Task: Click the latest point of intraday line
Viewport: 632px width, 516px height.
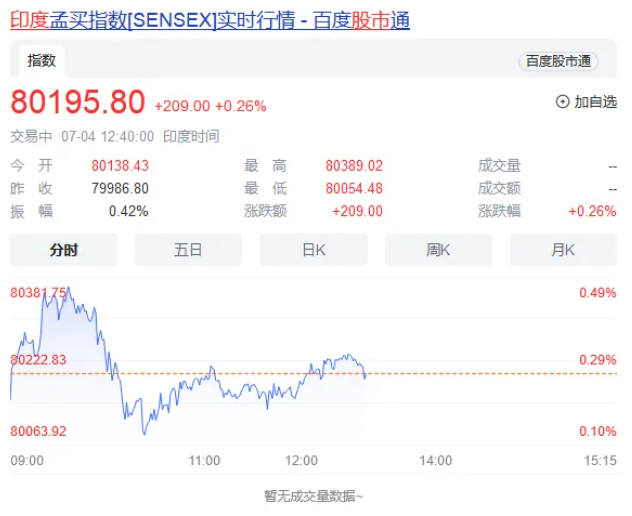Action: 365,377
